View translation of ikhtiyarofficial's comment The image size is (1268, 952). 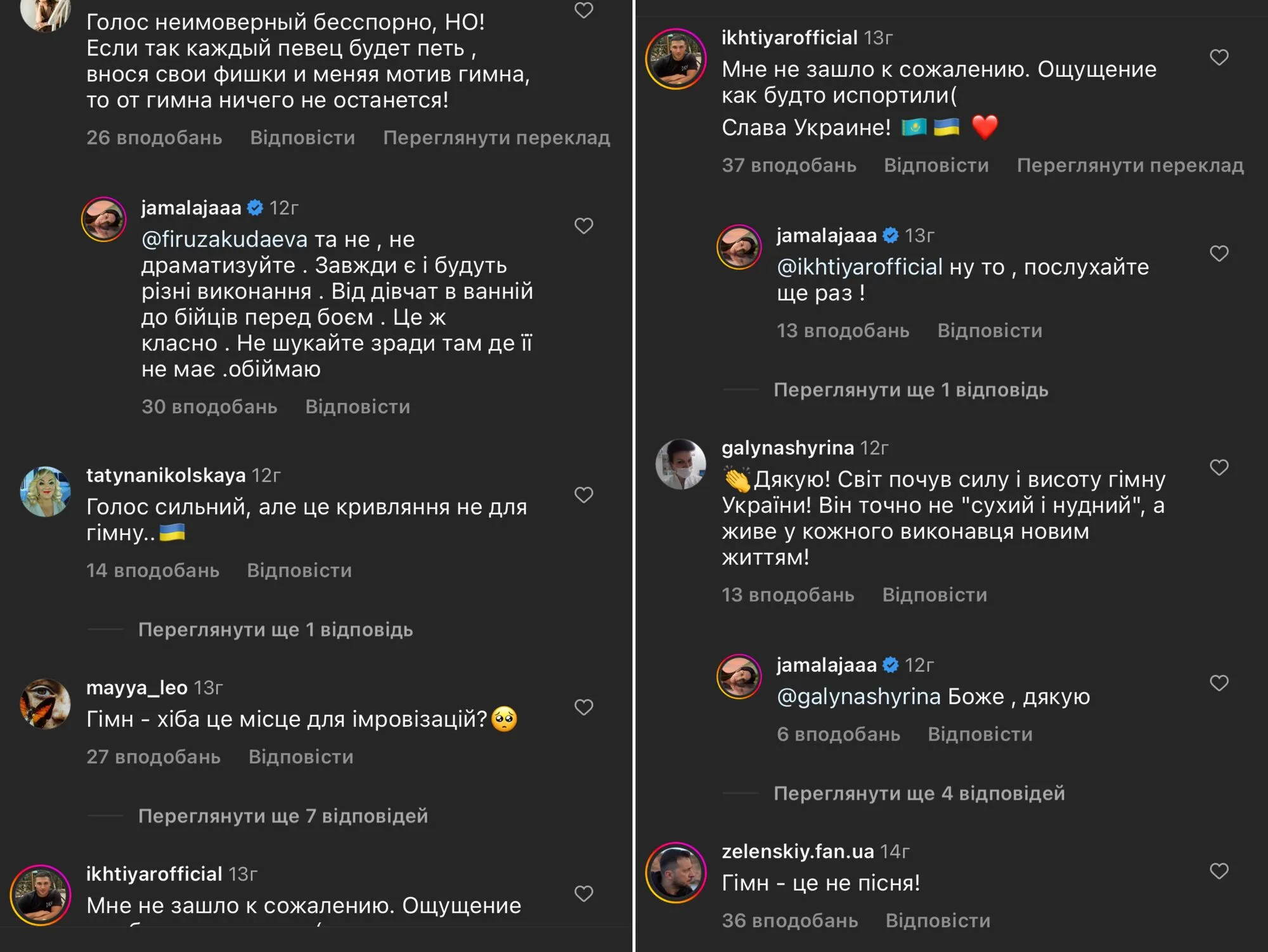click(1130, 165)
